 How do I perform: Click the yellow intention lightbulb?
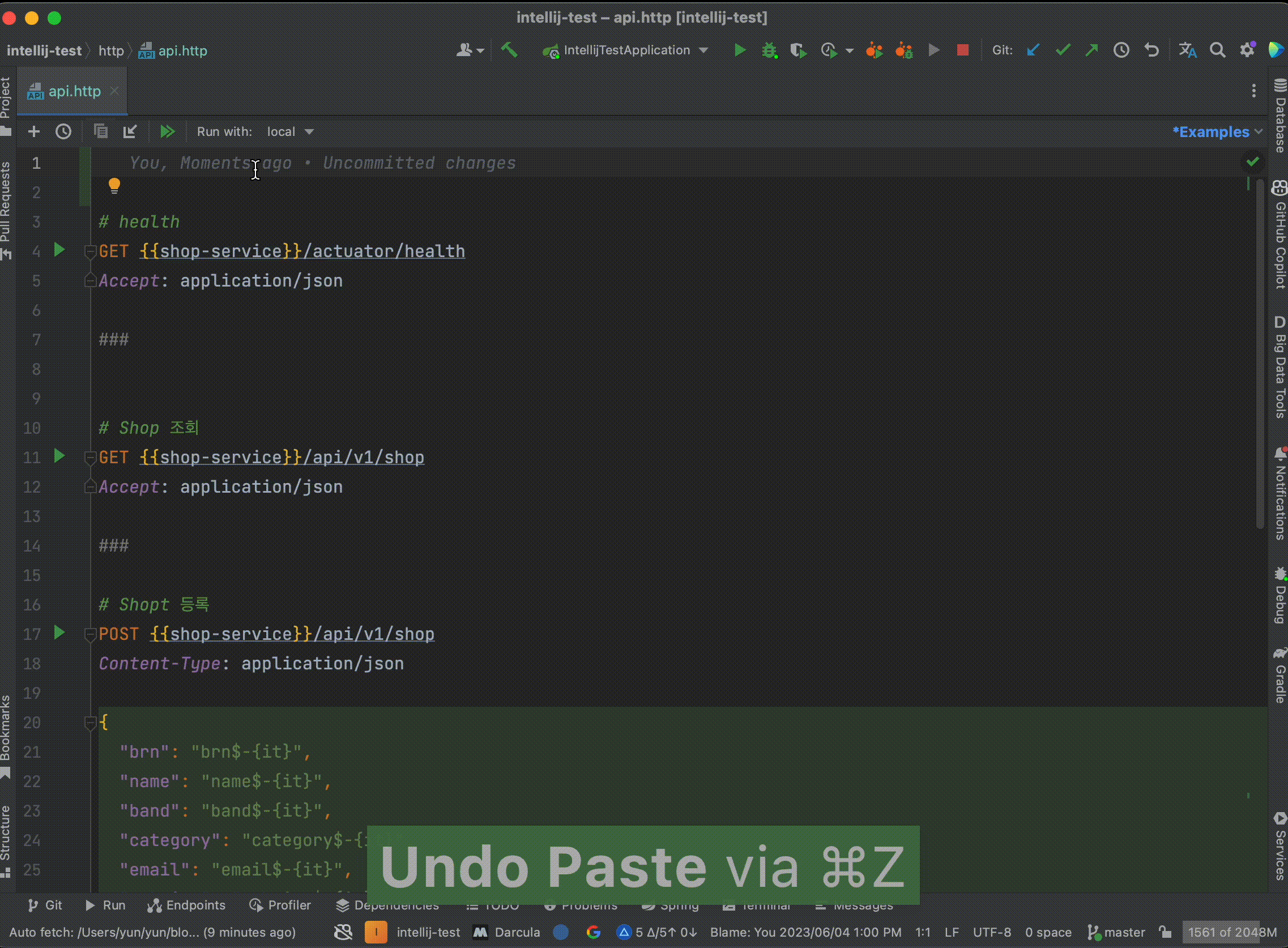point(114,185)
